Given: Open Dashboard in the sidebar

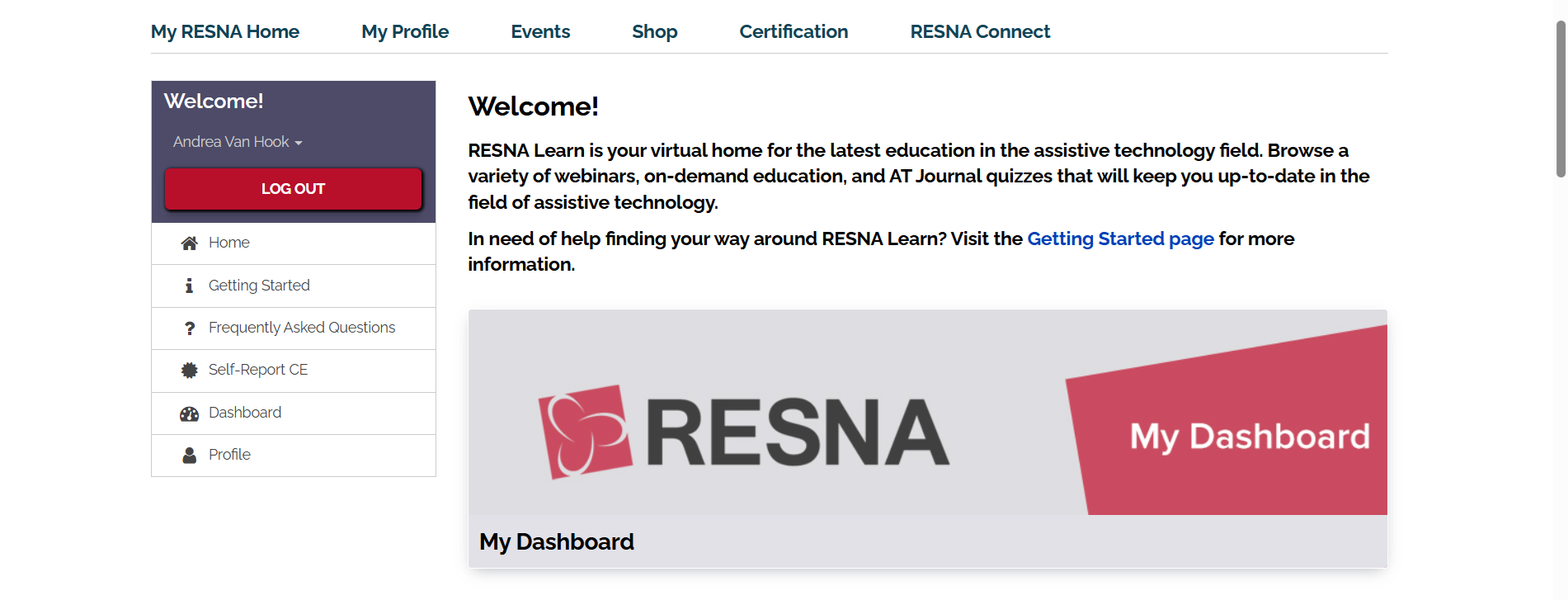Looking at the screenshot, I should pyautogui.click(x=294, y=413).
